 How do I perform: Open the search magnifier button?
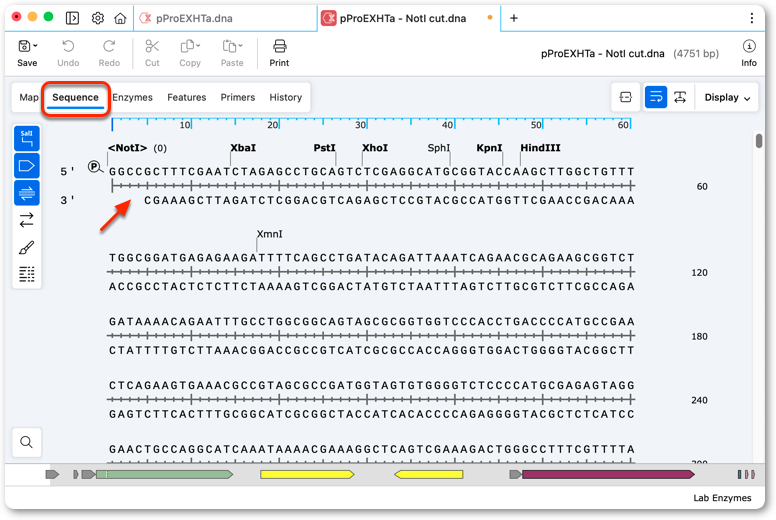click(x=27, y=442)
